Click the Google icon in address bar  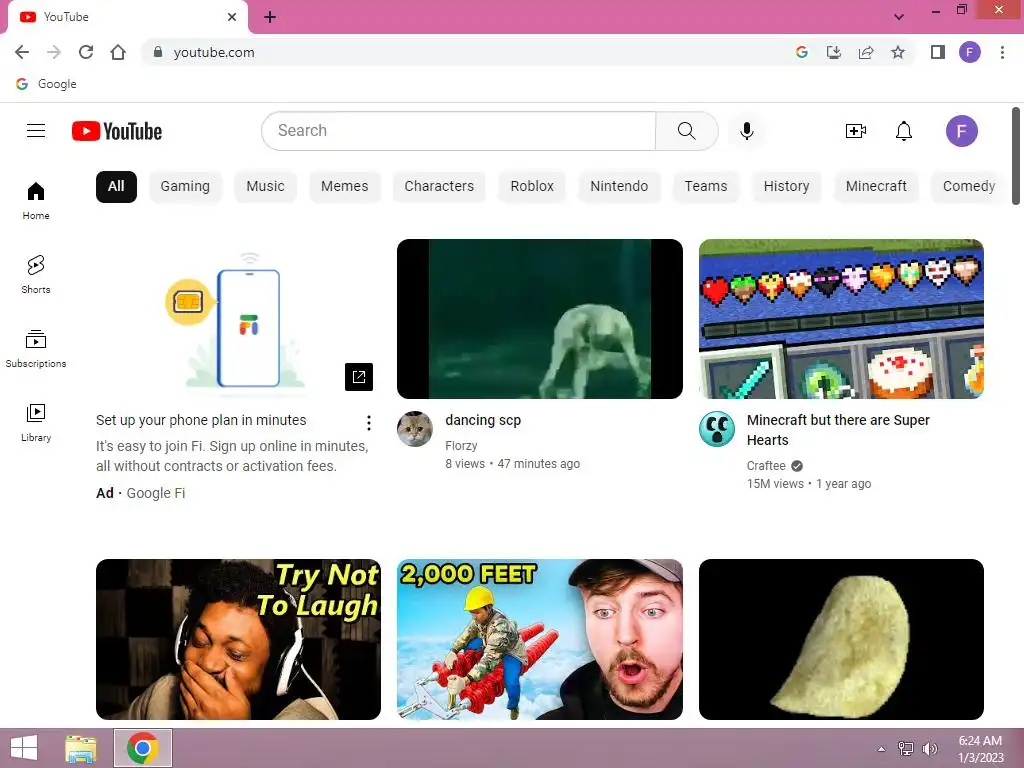(x=802, y=52)
